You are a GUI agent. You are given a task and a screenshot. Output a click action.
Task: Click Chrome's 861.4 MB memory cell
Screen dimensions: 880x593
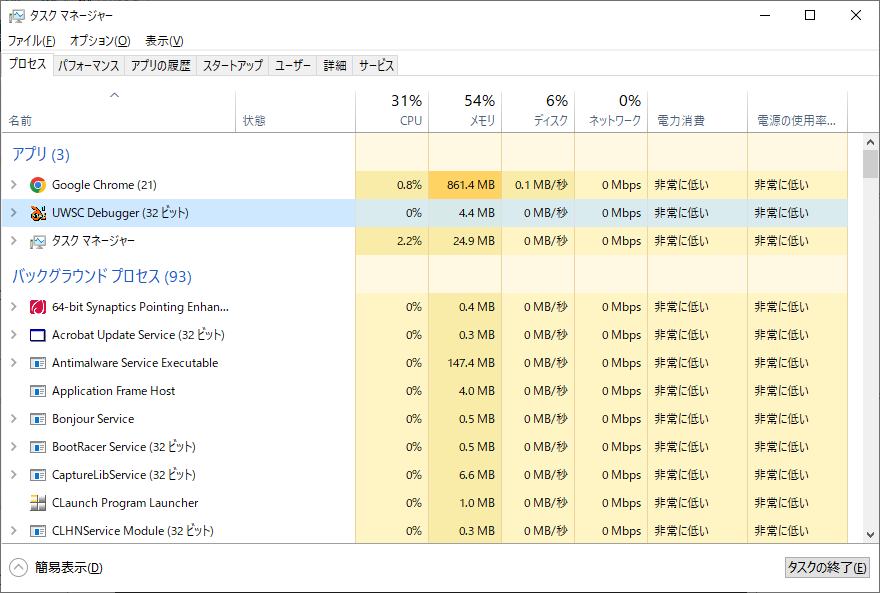pos(465,185)
